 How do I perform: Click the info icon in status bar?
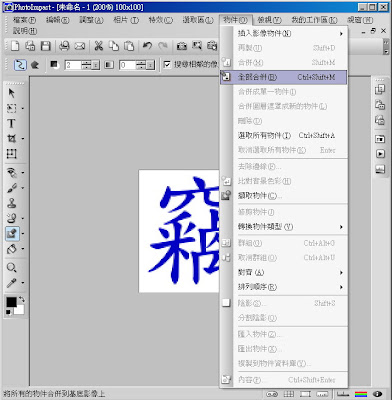[377, 394]
